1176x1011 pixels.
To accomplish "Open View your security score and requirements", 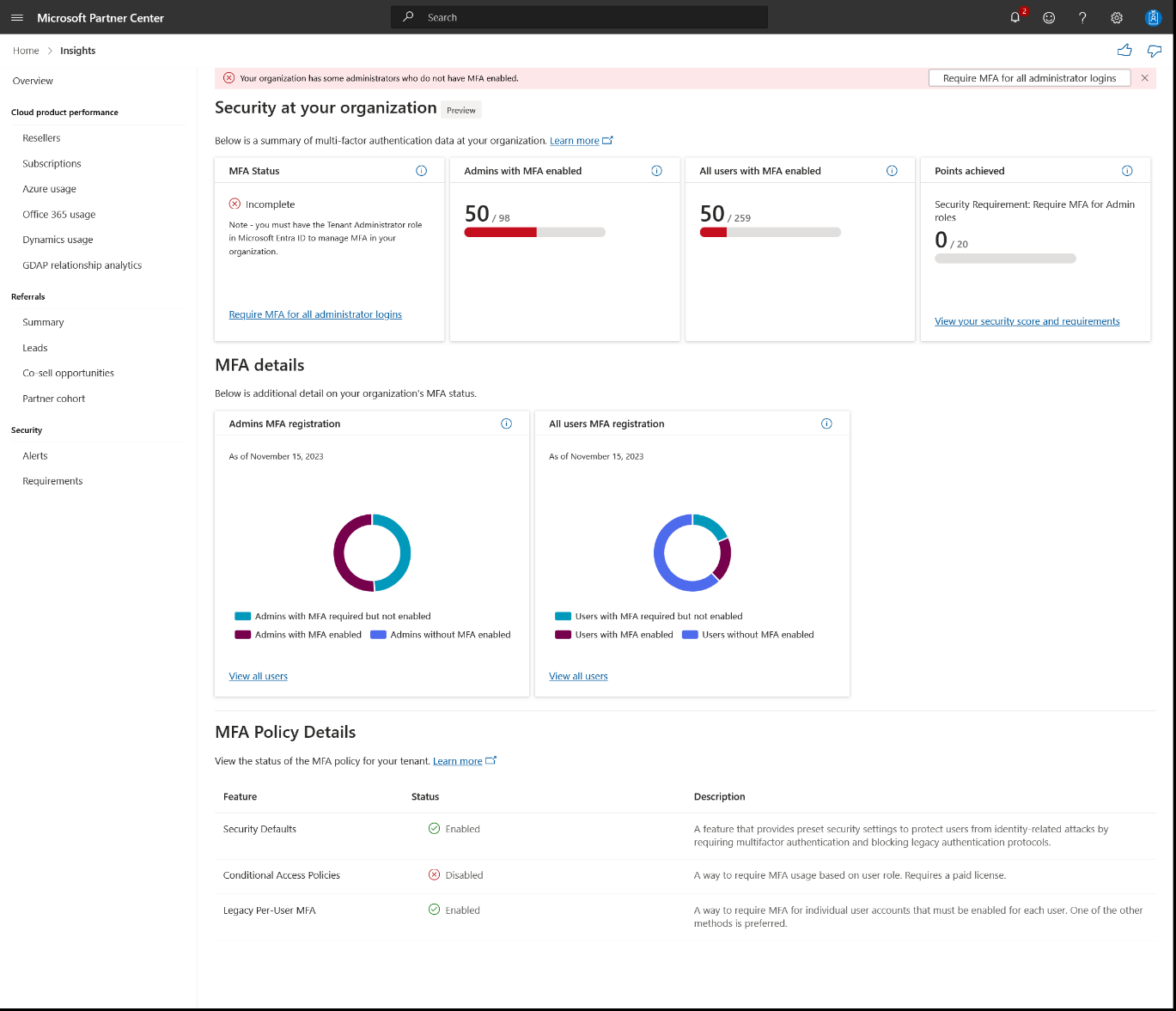I will coord(1027,321).
